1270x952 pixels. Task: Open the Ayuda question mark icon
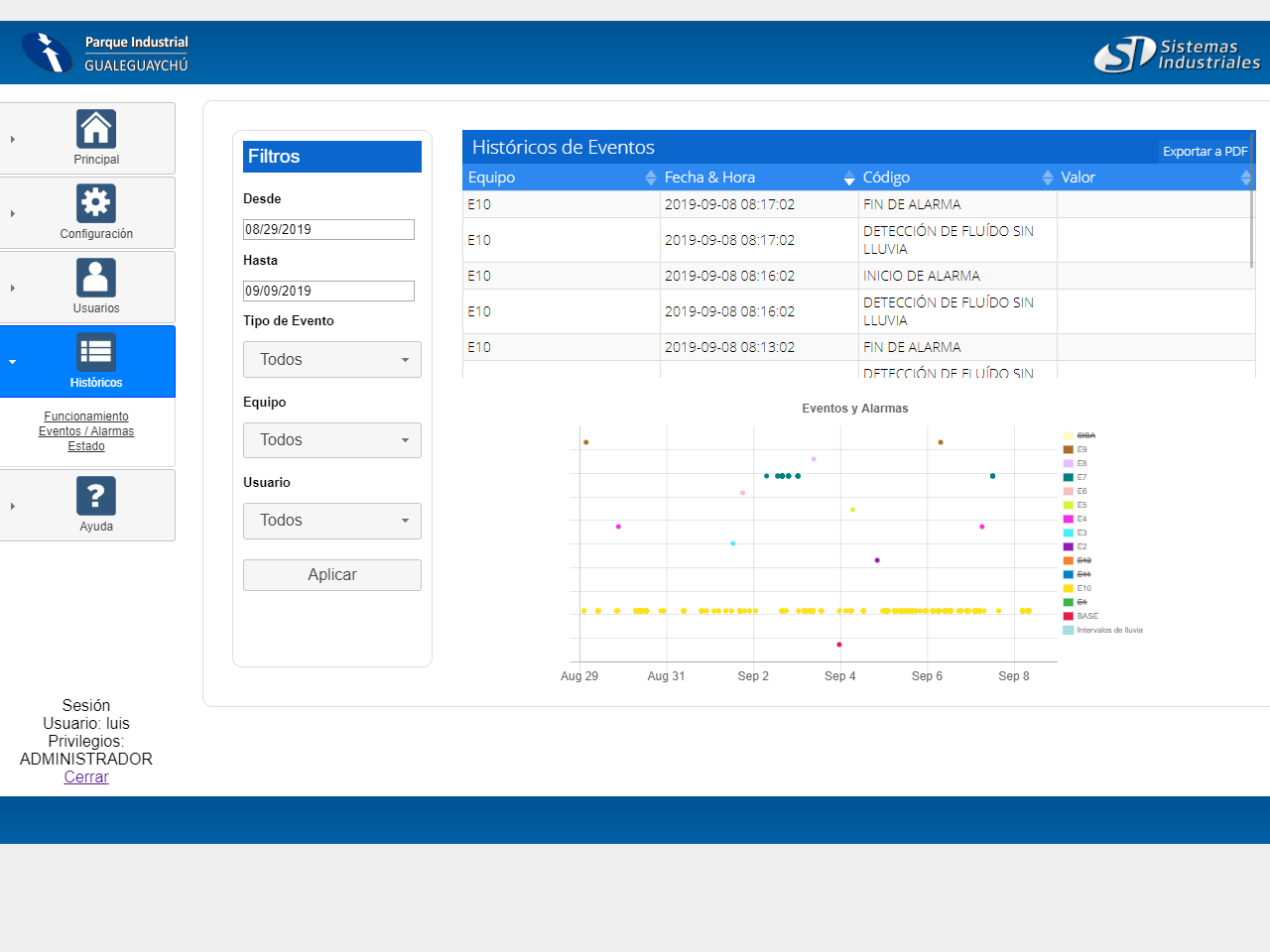tap(96, 496)
